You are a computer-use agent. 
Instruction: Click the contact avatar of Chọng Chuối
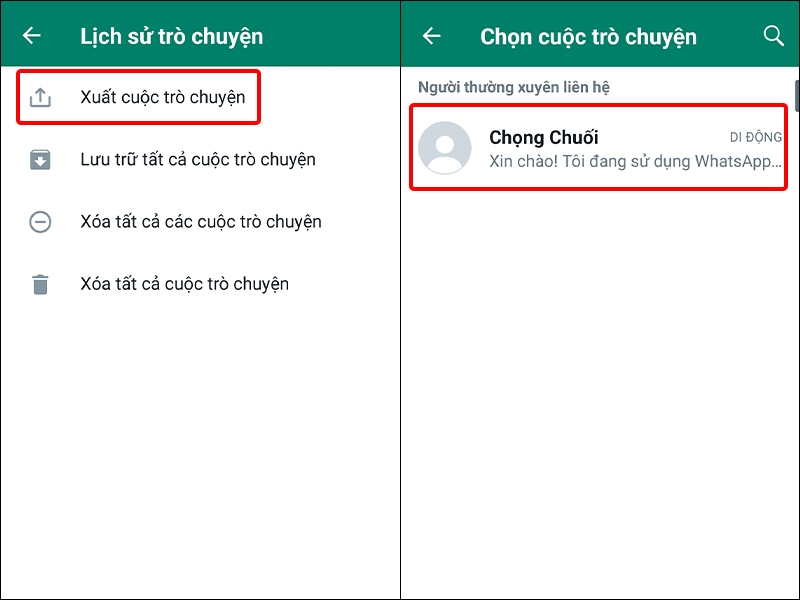(x=446, y=148)
